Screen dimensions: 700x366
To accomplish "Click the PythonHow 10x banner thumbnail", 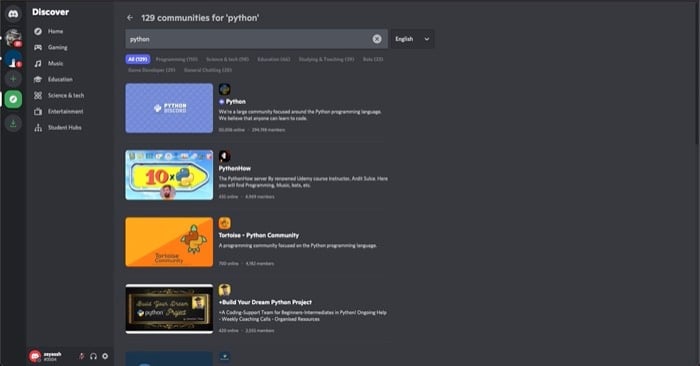I will point(169,175).
